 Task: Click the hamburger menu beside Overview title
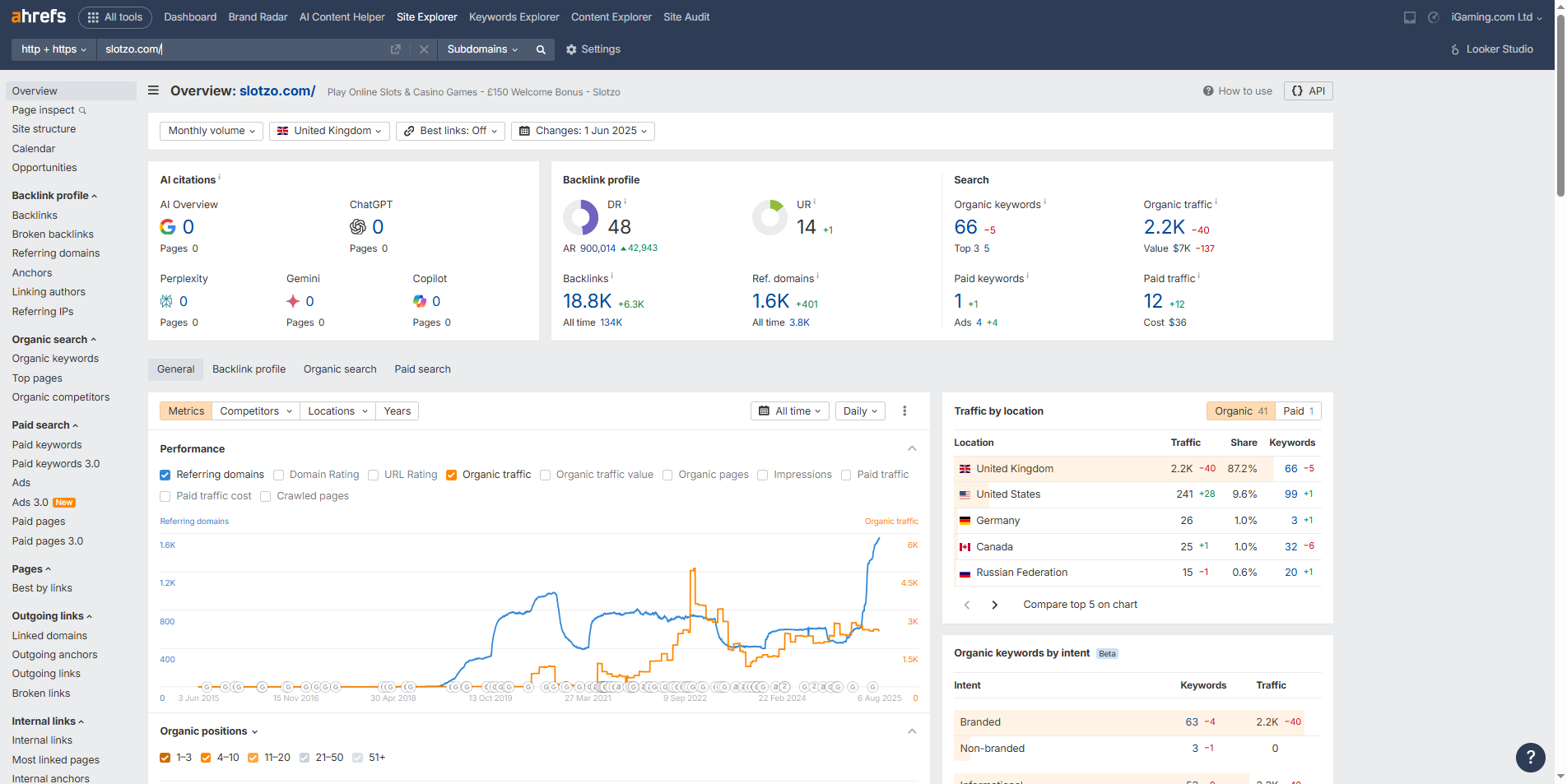pos(153,90)
